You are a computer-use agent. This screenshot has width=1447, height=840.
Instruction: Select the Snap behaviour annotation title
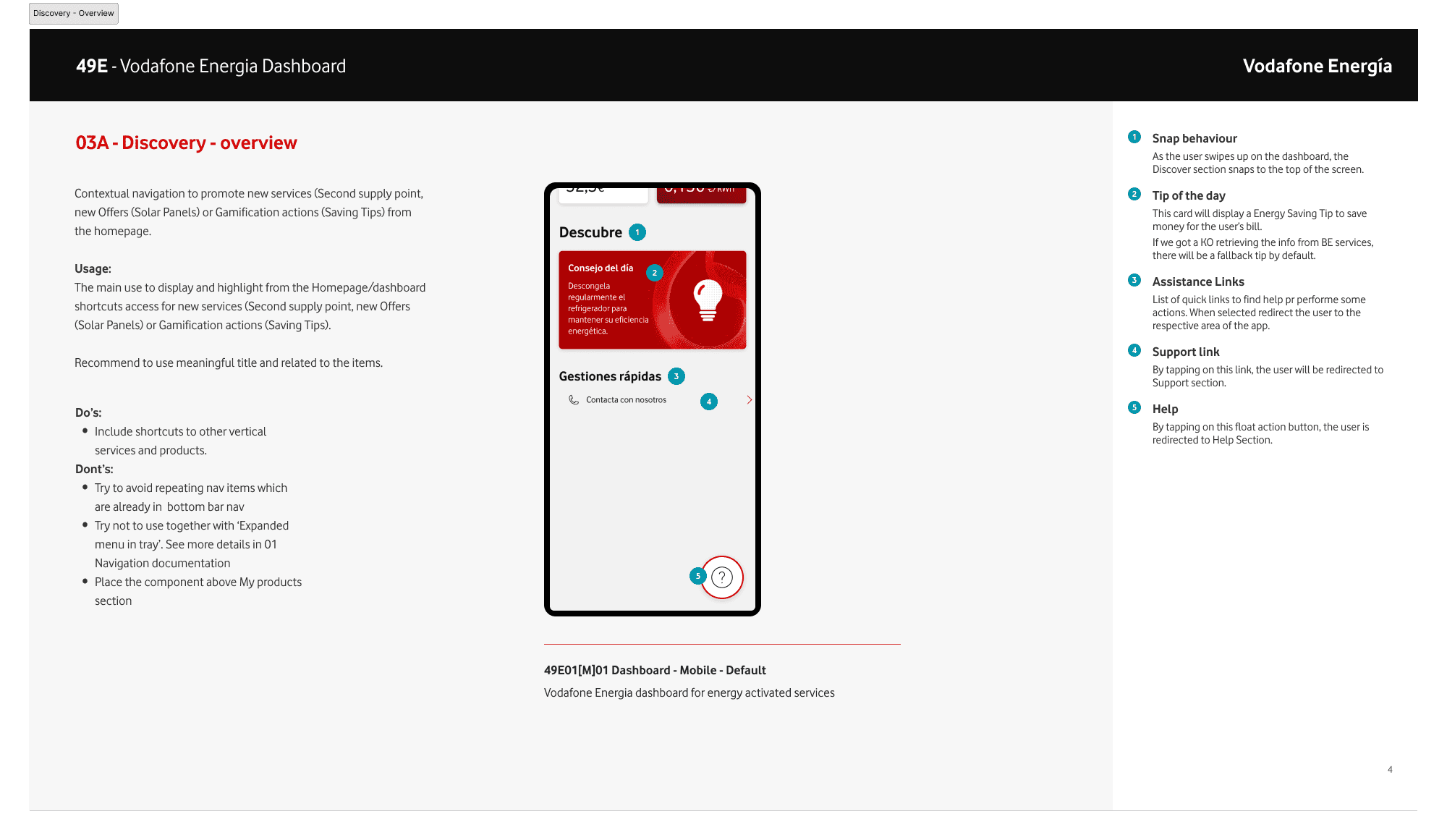click(1194, 138)
